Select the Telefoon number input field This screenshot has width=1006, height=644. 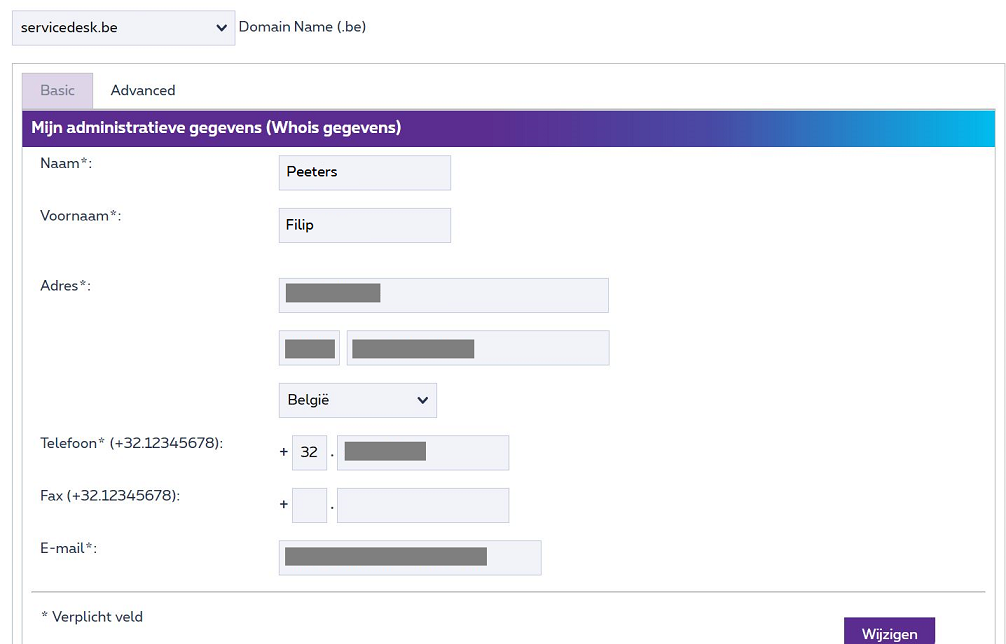(x=423, y=452)
